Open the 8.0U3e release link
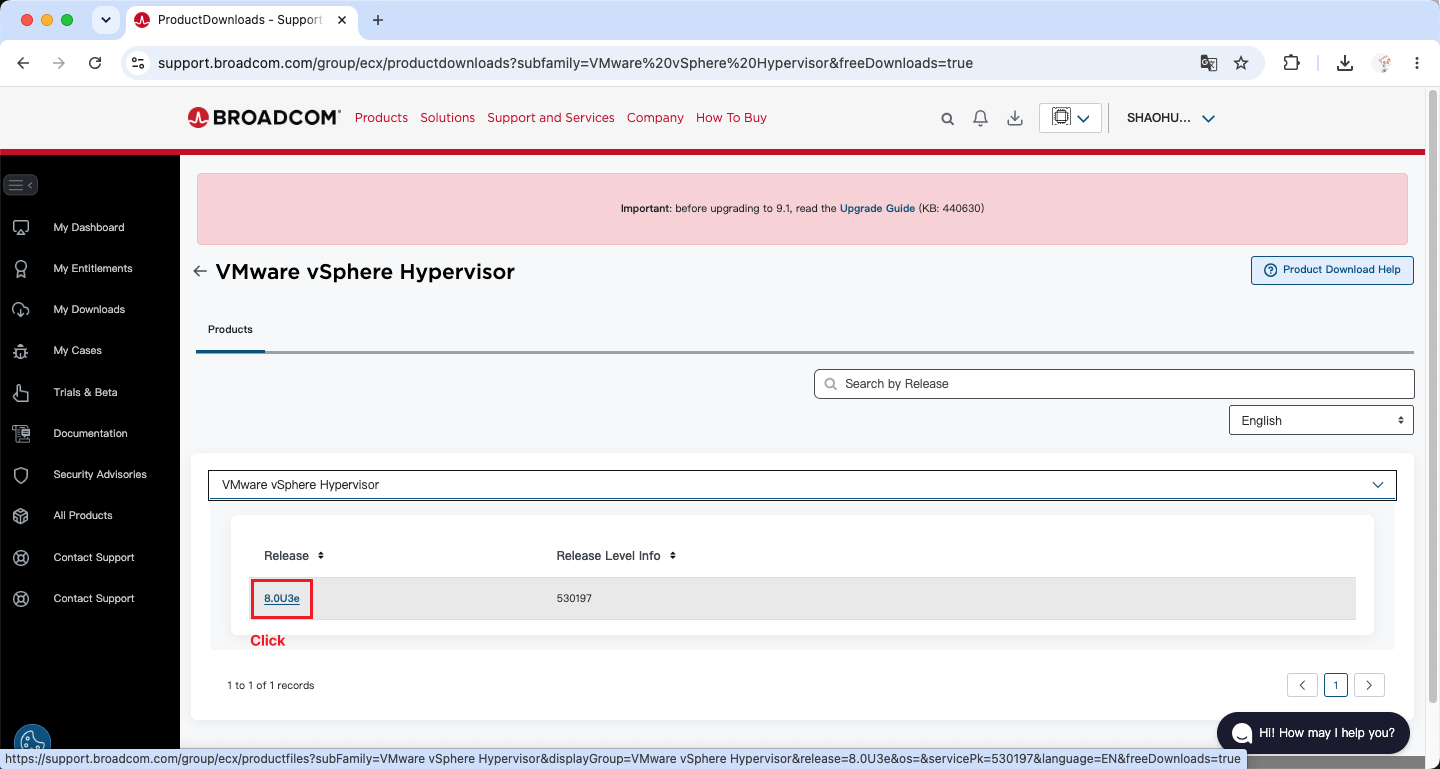This screenshot has height=769, width=1440. 282,598
